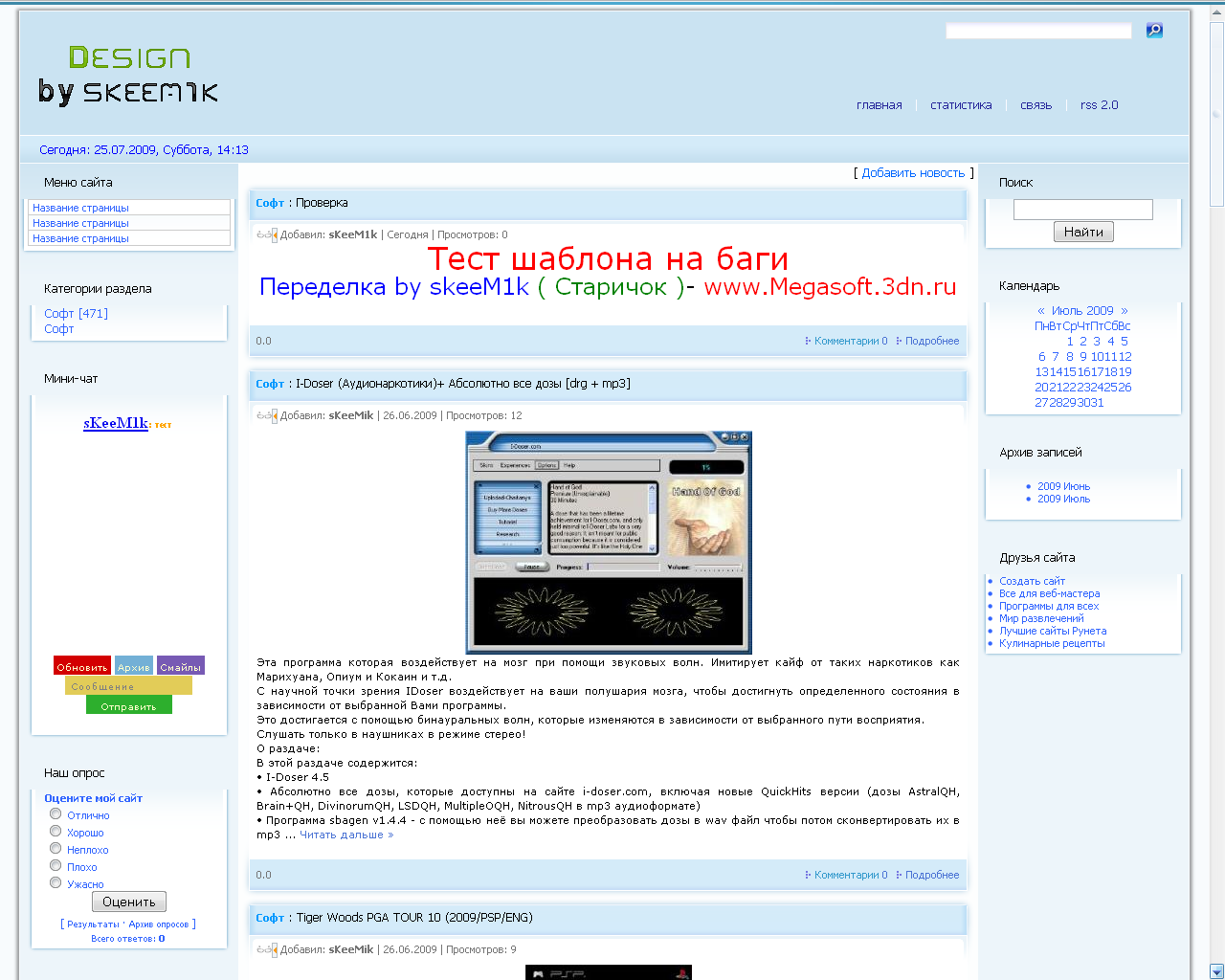This screenshot has width=1225, height=980.
Task: Open the Кулинарные рецепты link
Action: 1052,643
